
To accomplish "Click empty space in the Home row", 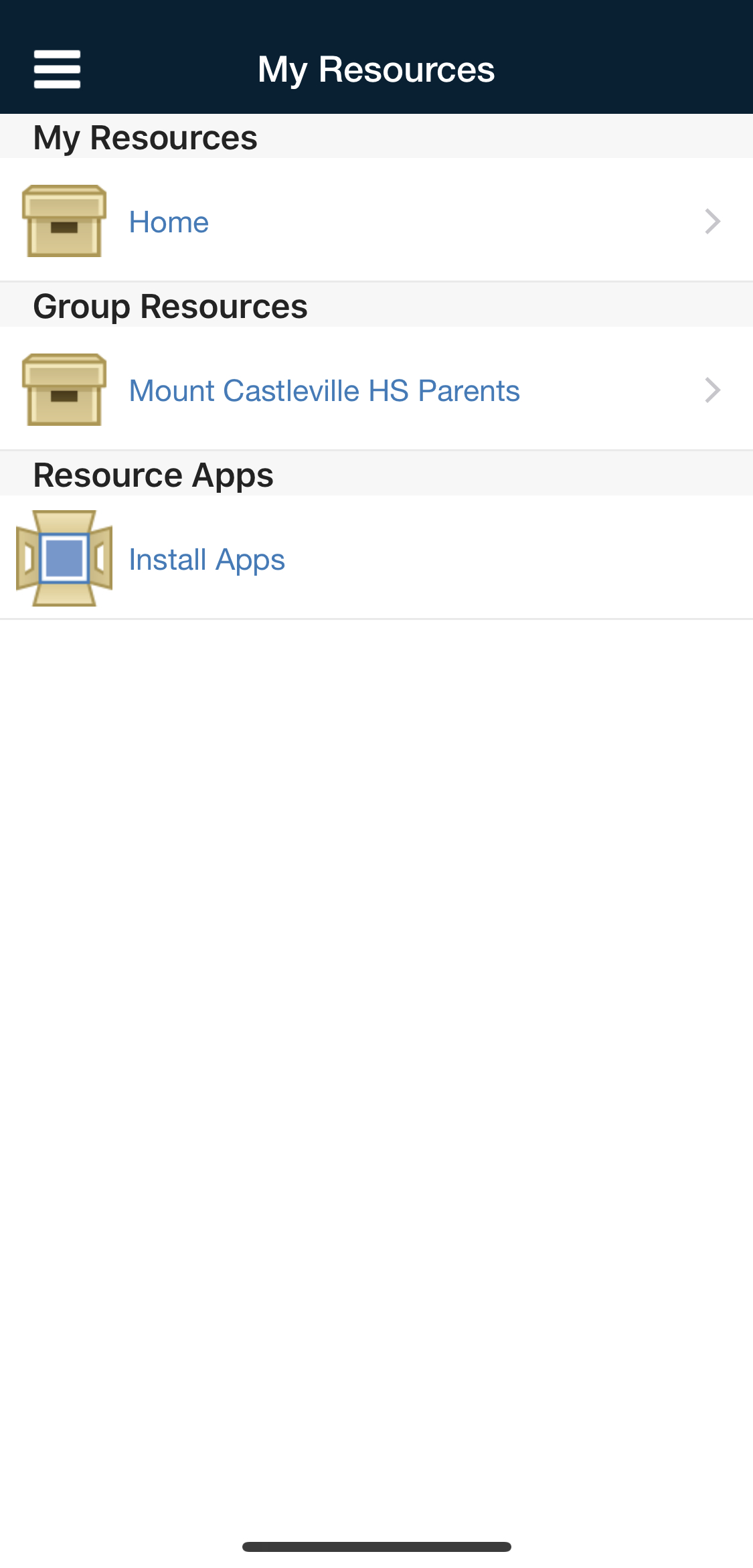I will pos(455,221).
